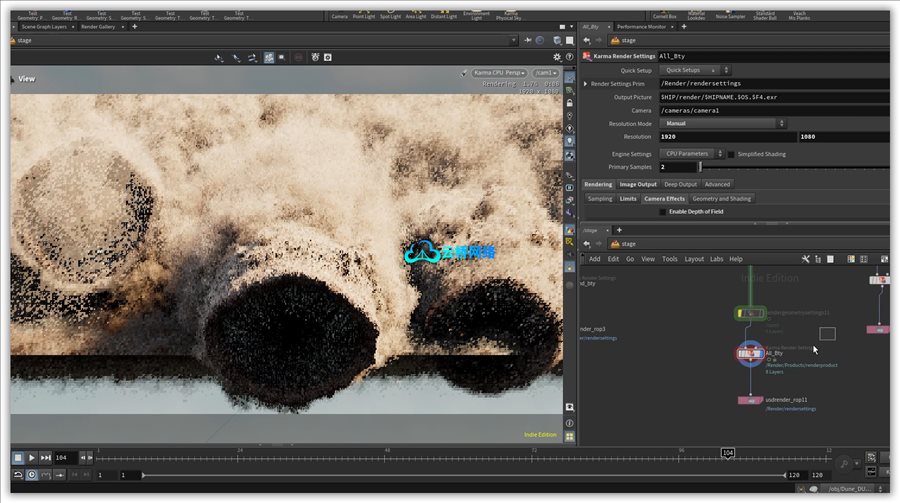Expand Render Settings Prim disclosure arrow
The image size is (900, 503).
(x=586, y=84)
